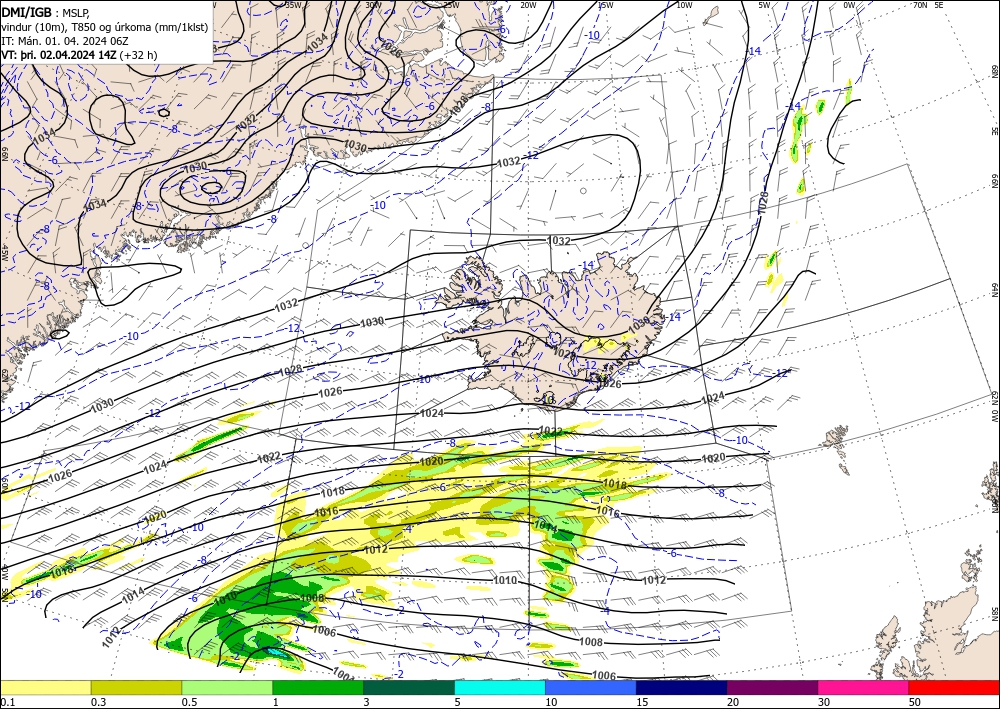Click the '0.1' legend value

coord(6,702)
